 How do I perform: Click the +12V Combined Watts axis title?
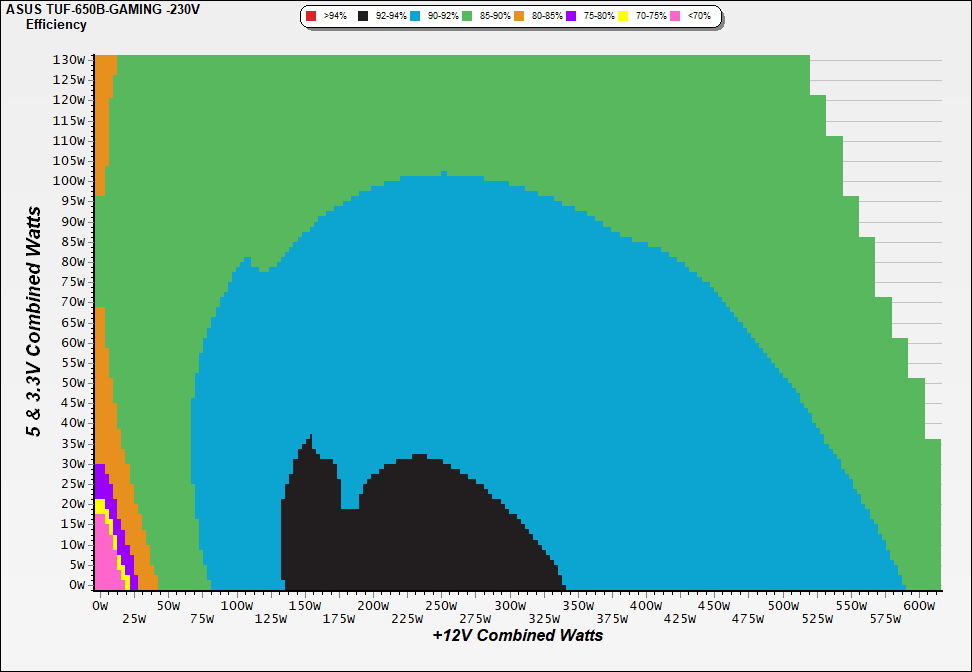point(517,635)
